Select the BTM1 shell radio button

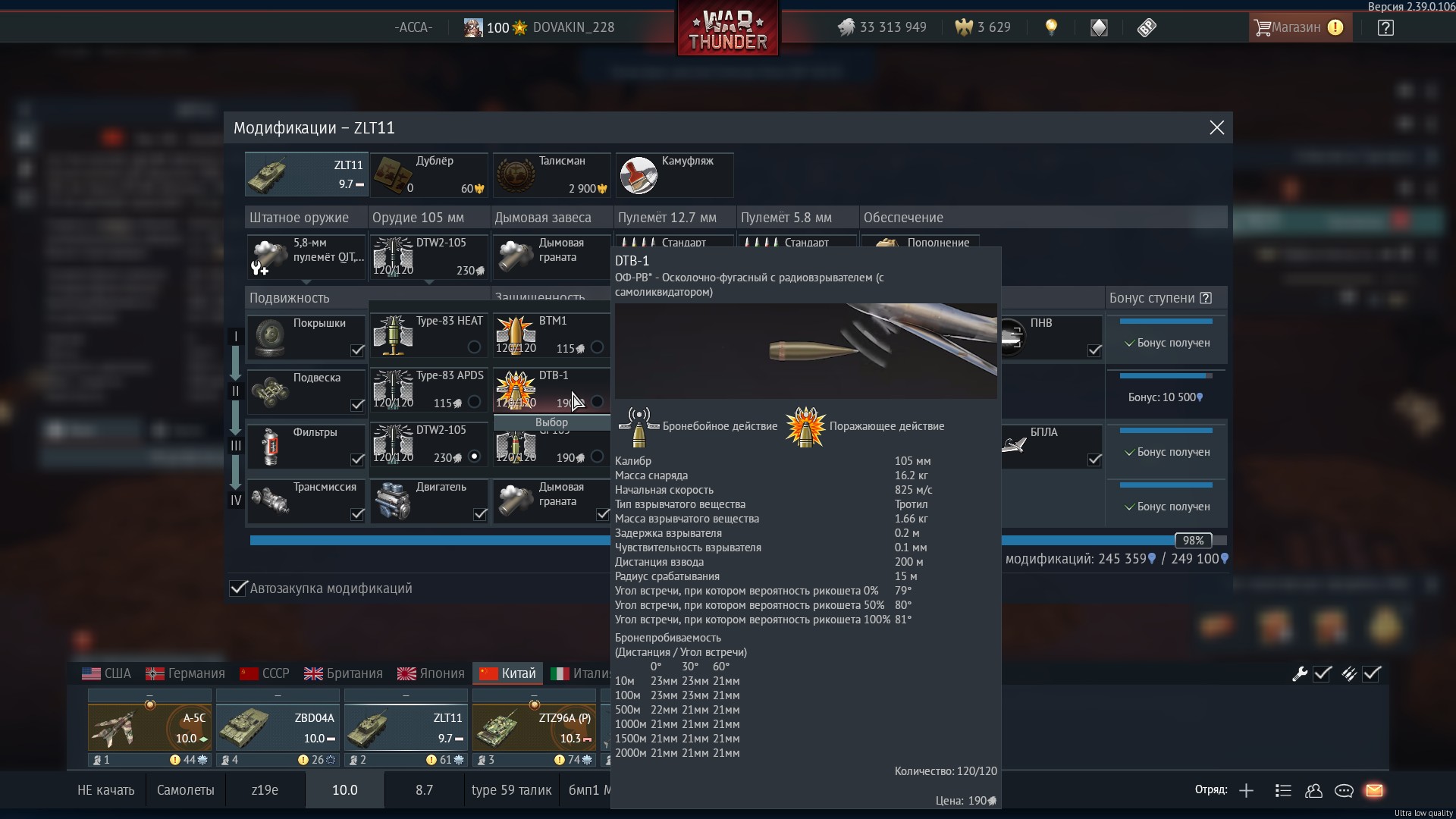tap(597, 347)
